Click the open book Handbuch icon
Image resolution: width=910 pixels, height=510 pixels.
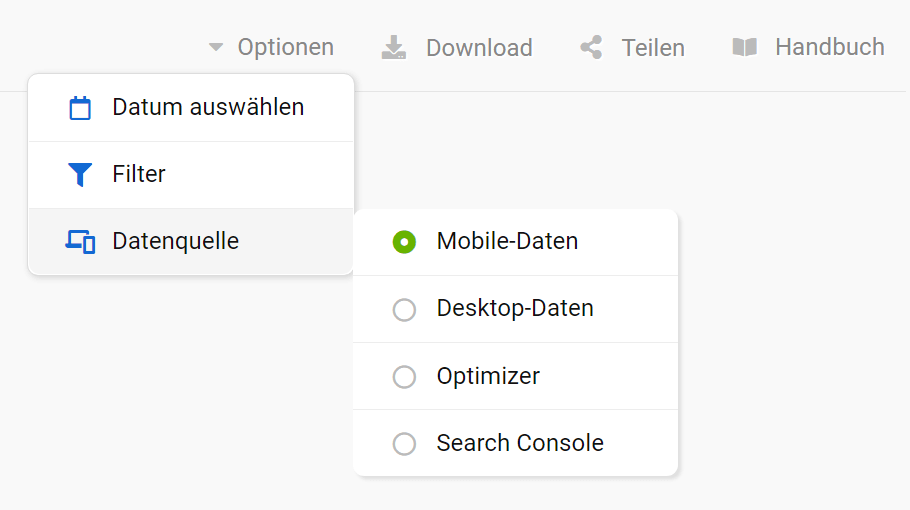(744, 48)
